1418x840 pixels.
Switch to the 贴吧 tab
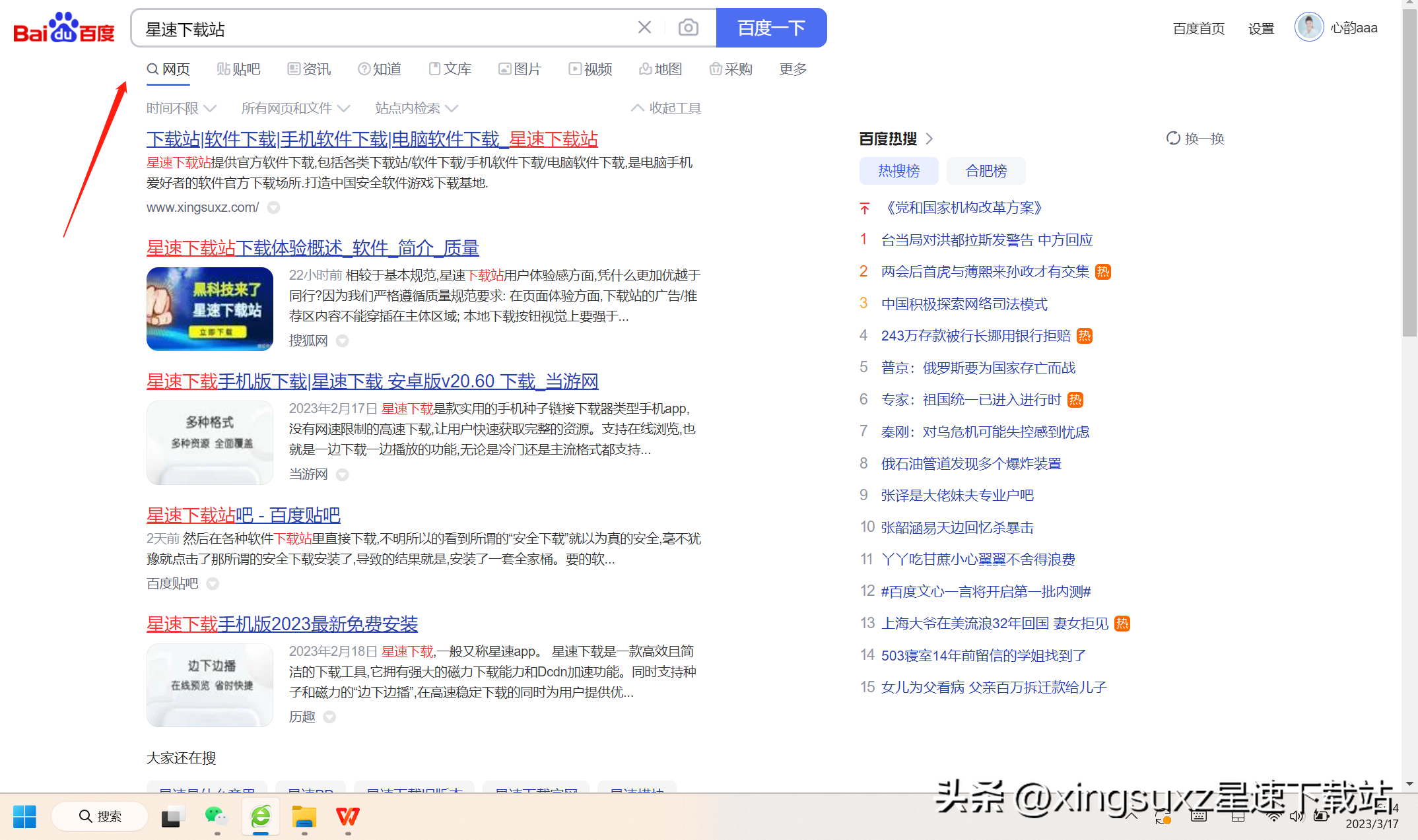[238, 69]
